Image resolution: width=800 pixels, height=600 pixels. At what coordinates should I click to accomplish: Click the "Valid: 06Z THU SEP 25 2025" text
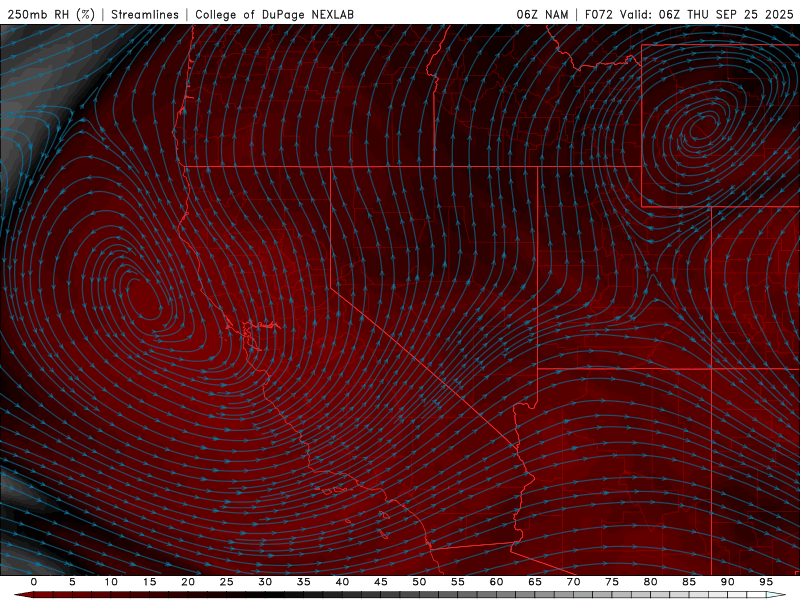[707, 14]
